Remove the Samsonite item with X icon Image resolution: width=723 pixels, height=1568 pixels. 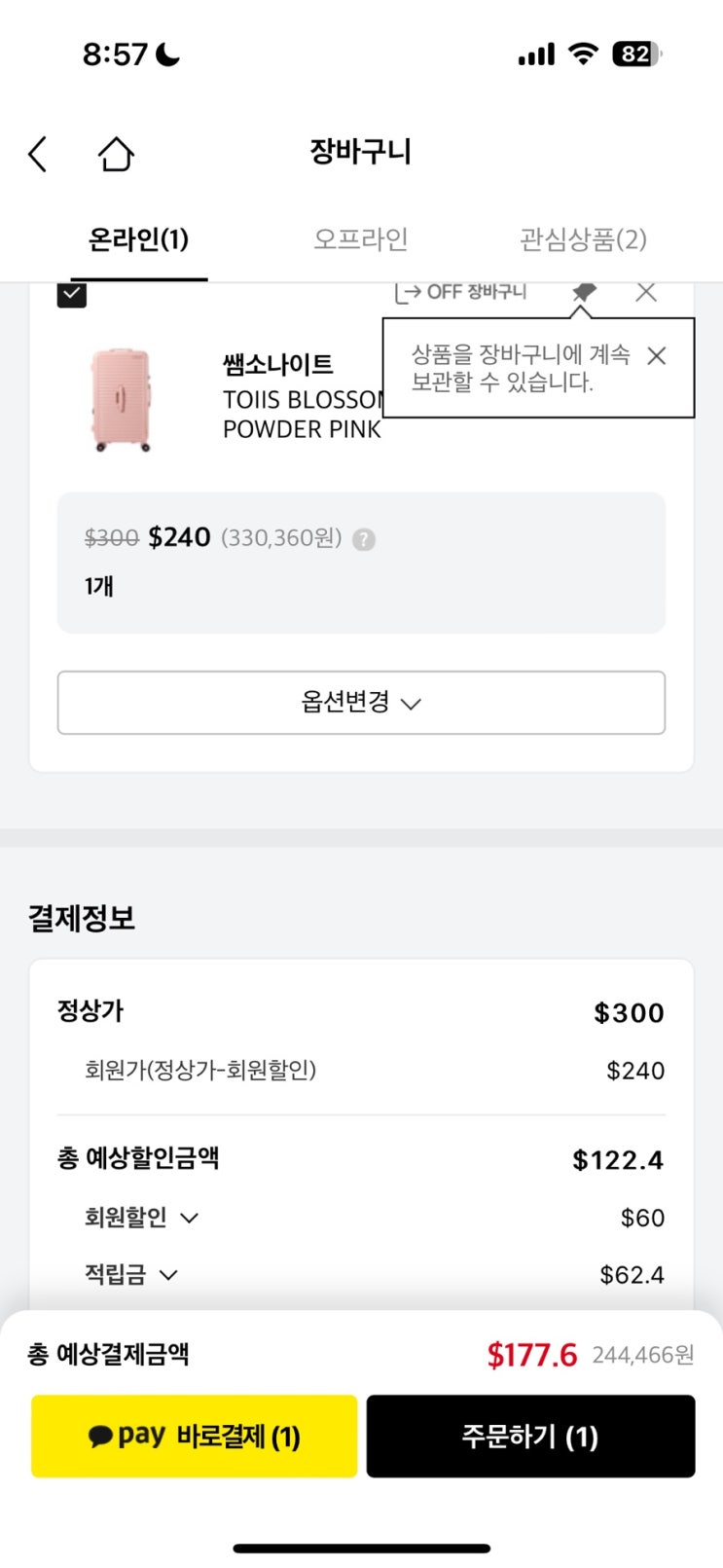click(x=646, y=292)
